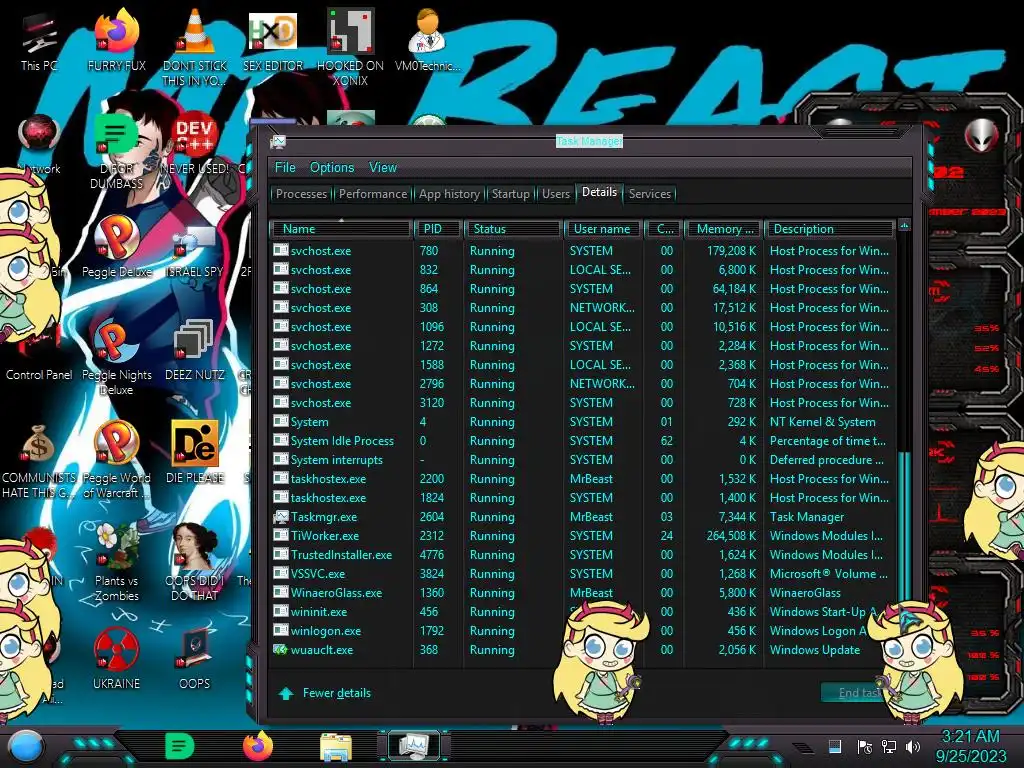The width and height of the screenshot is (1024, 768).
Task: Open File Explorer from the taskbar
Action: [336, 746]
